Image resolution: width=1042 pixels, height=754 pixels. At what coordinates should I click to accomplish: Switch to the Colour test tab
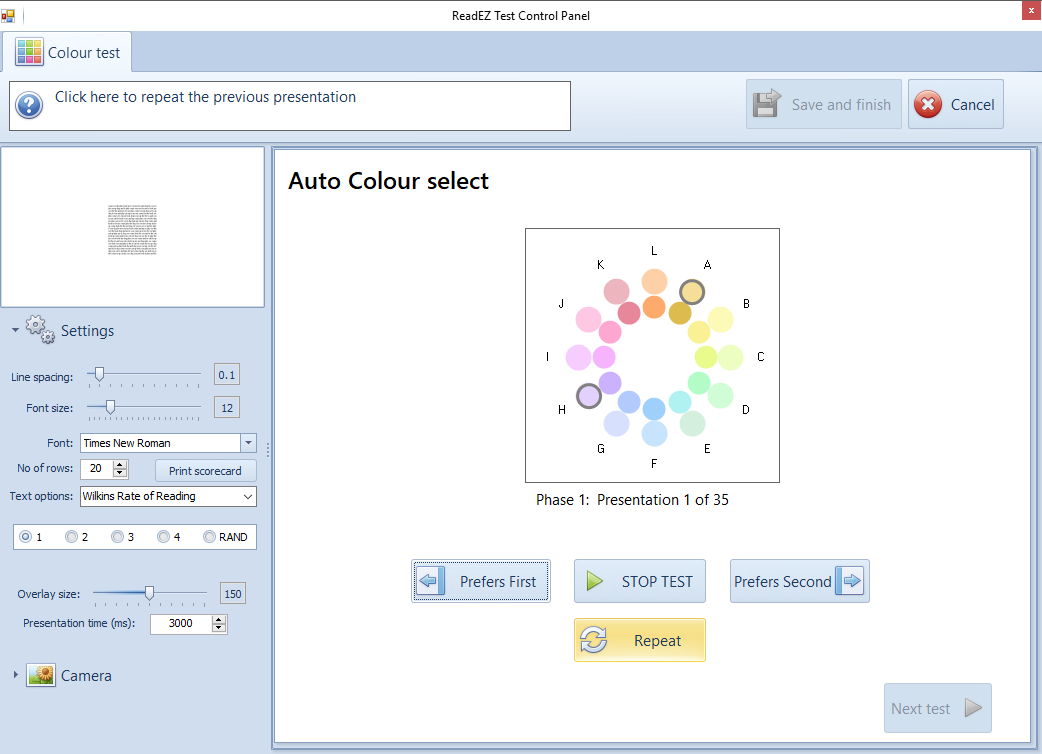point(68,52)
